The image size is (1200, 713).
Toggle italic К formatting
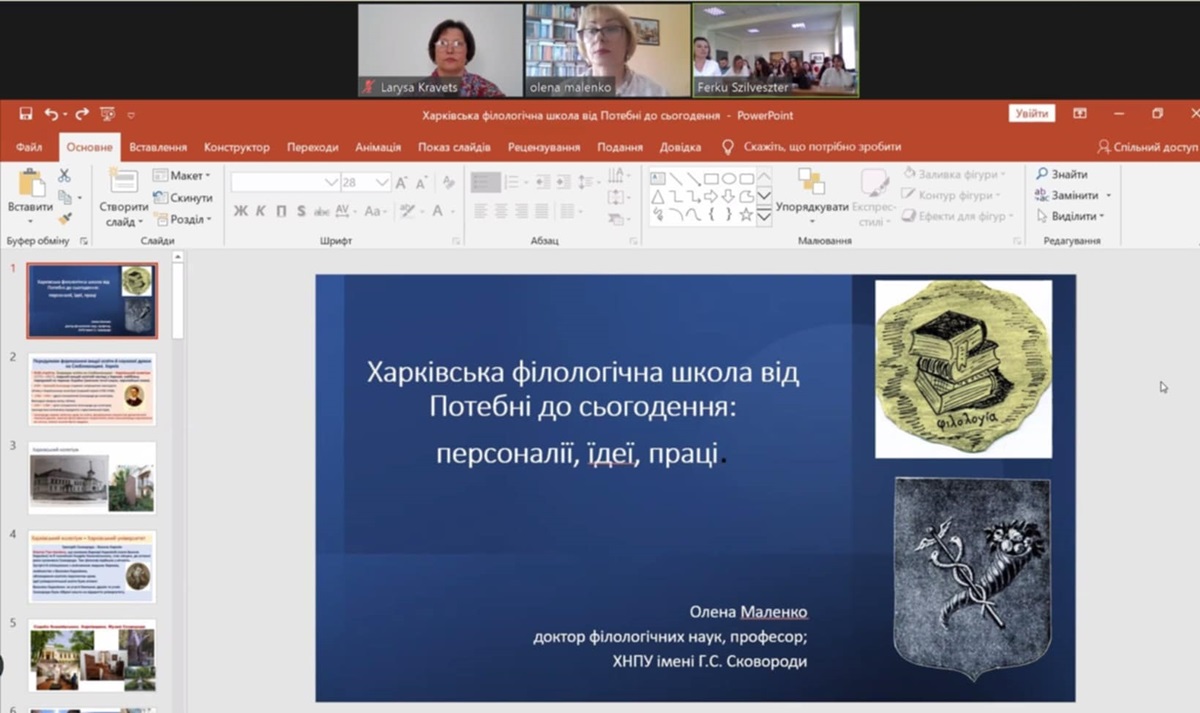(x=260, y=211)
